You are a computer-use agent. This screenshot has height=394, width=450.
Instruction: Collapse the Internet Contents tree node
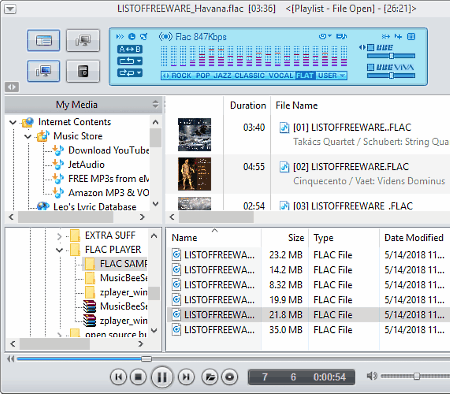pyautogui.click(x=13, y=122)
